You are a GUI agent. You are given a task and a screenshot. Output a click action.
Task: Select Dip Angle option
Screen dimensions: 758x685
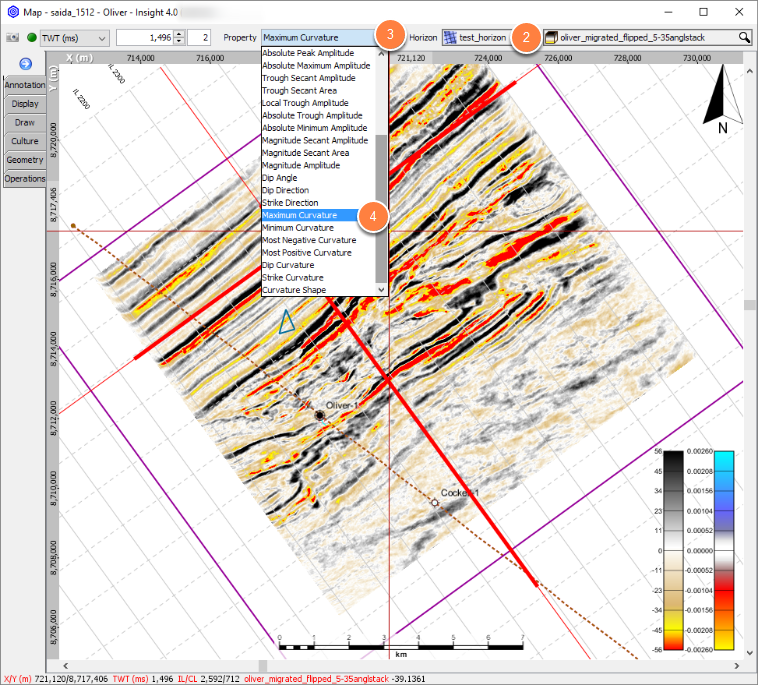(x=318, y=178)
